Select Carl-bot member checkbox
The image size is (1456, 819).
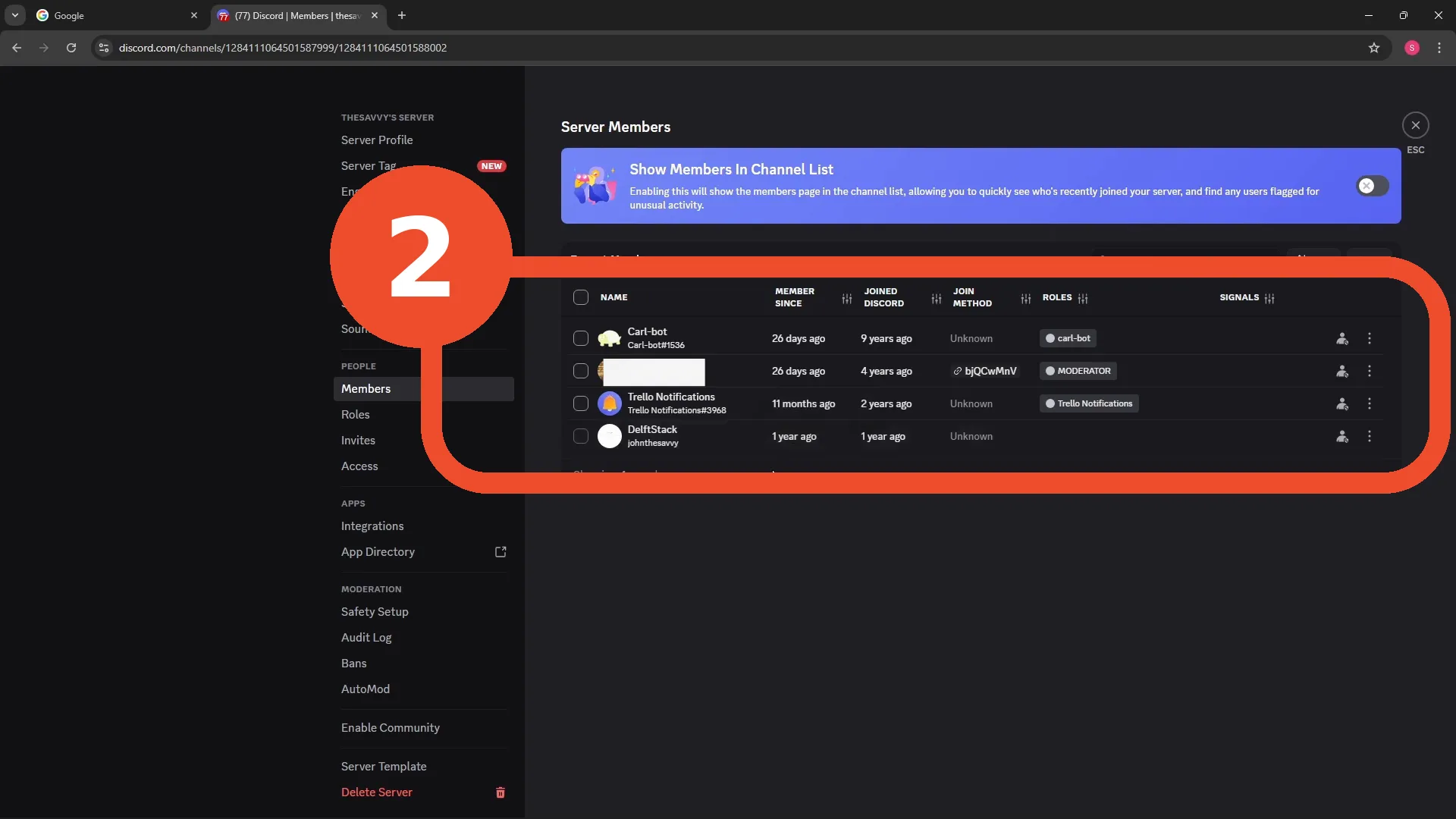point(581,339)
